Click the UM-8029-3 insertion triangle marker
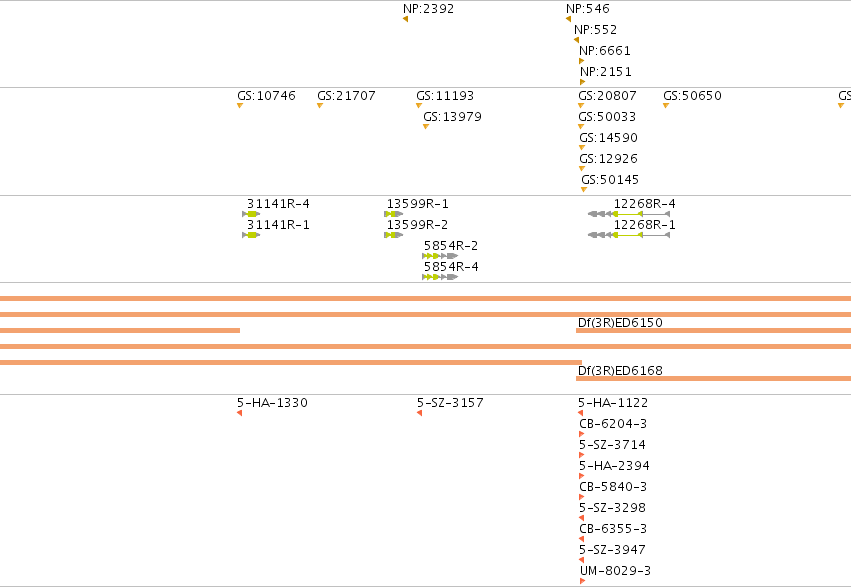 click(582, 581)
